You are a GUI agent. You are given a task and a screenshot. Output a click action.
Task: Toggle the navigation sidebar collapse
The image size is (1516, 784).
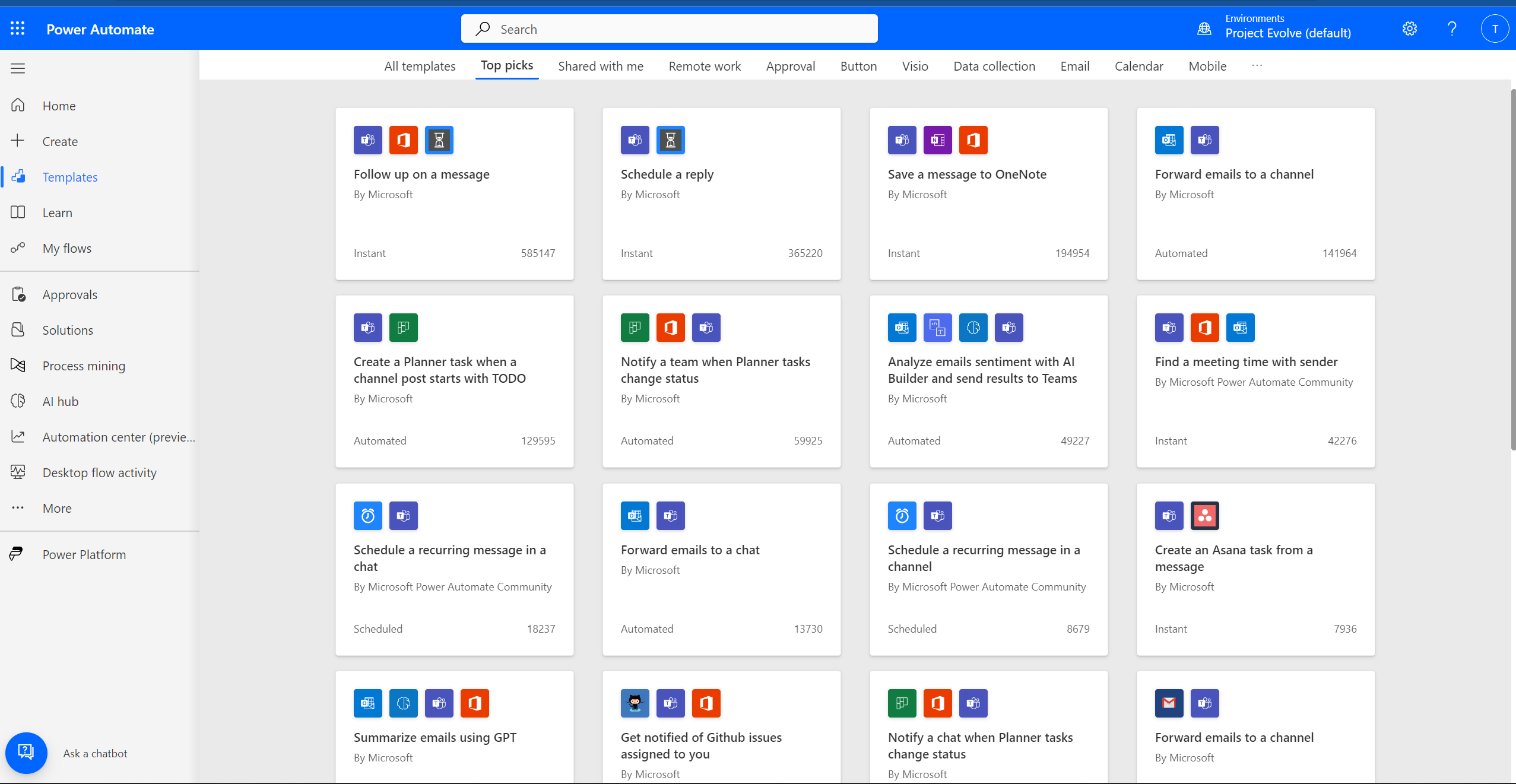point(18,68)
